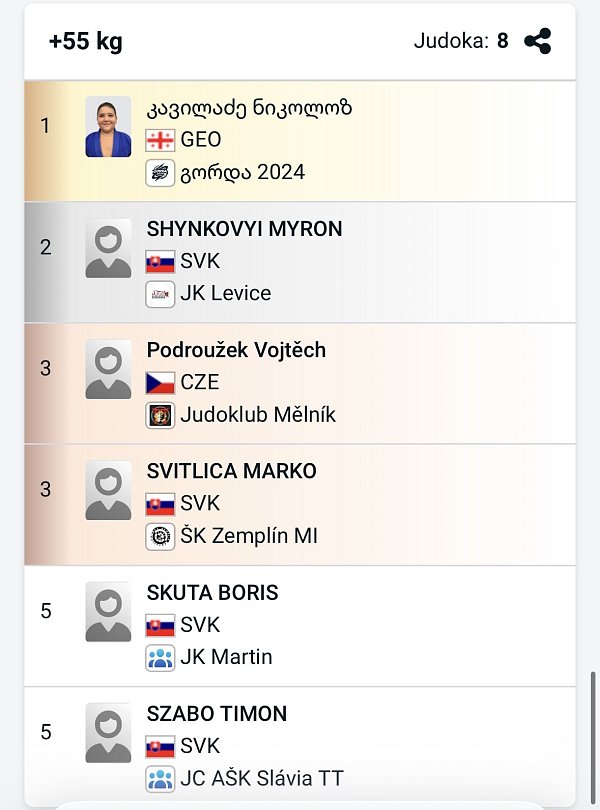Click the share icon beside Judoka count
The width and height of the screenshot is (600, 810).
538,42
